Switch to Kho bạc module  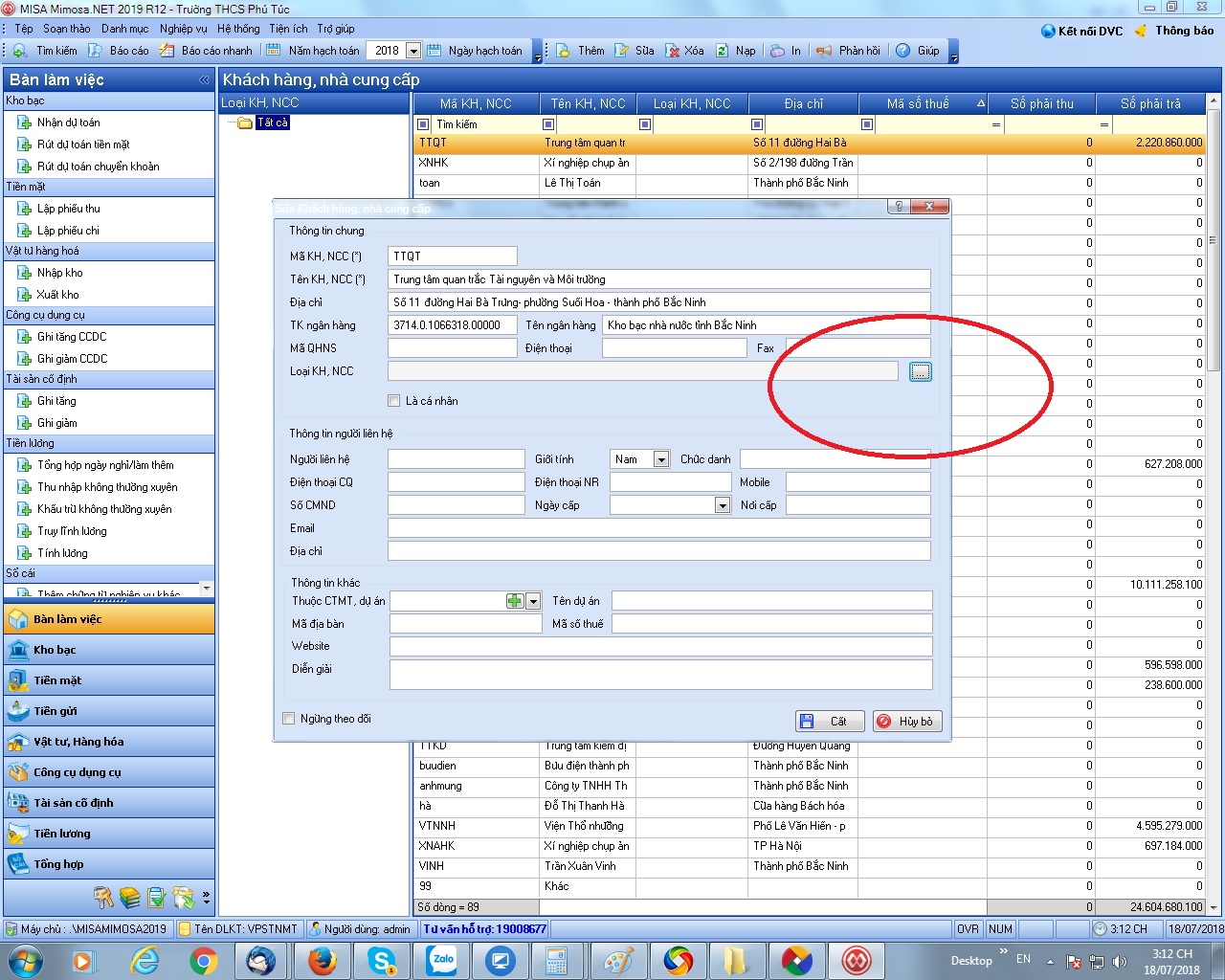[109, 650]
